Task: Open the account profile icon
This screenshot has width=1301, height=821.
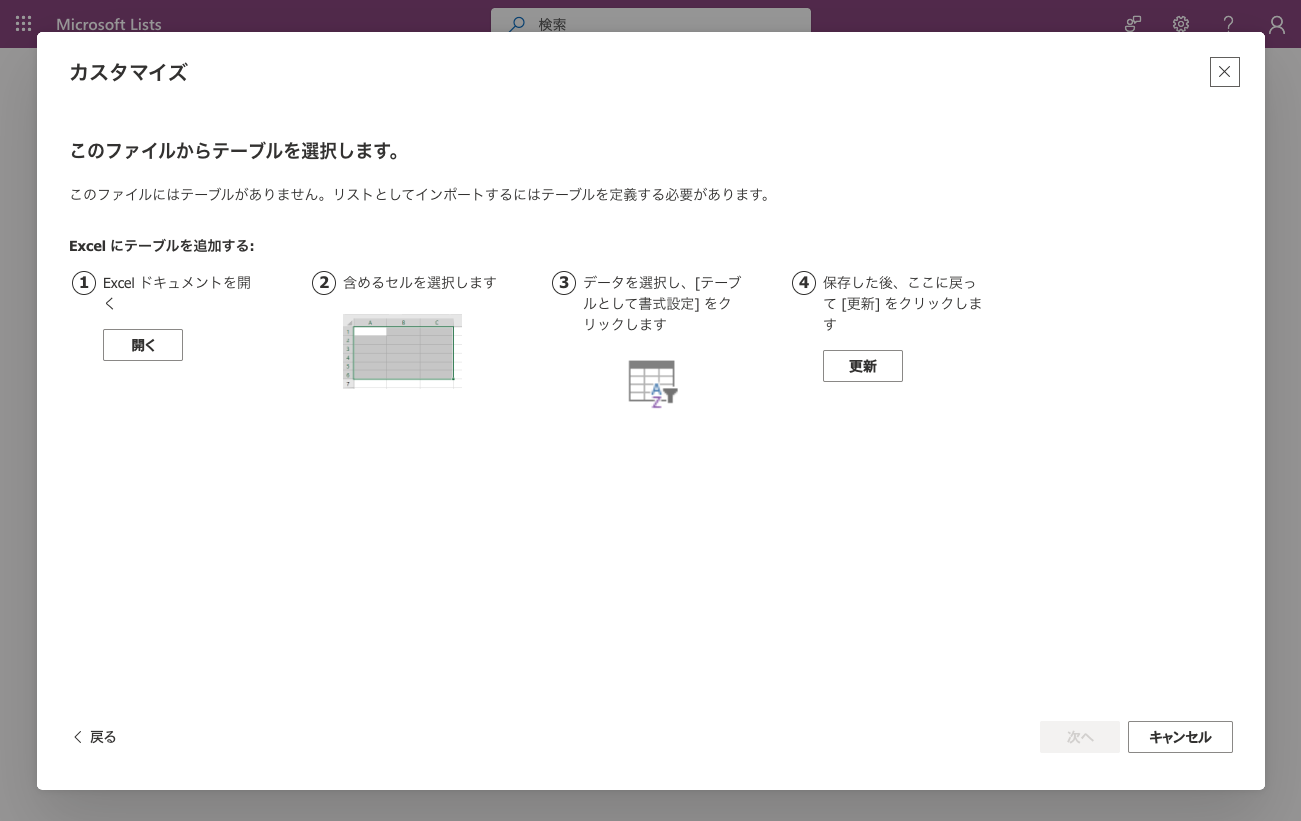Action: (x=1277, y=25)
